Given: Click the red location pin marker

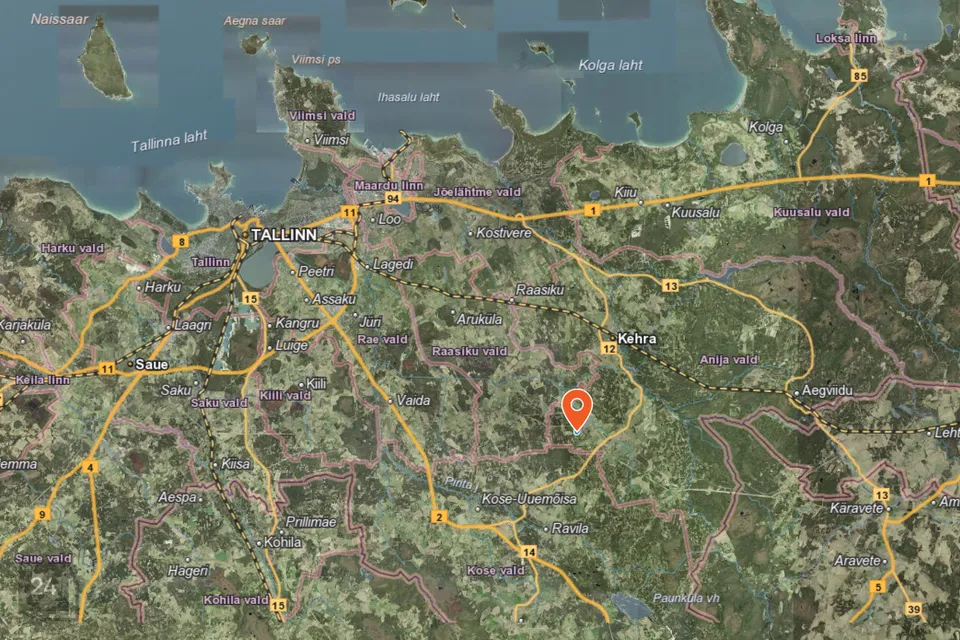Looking at the screenshot, I should point(577,409).
